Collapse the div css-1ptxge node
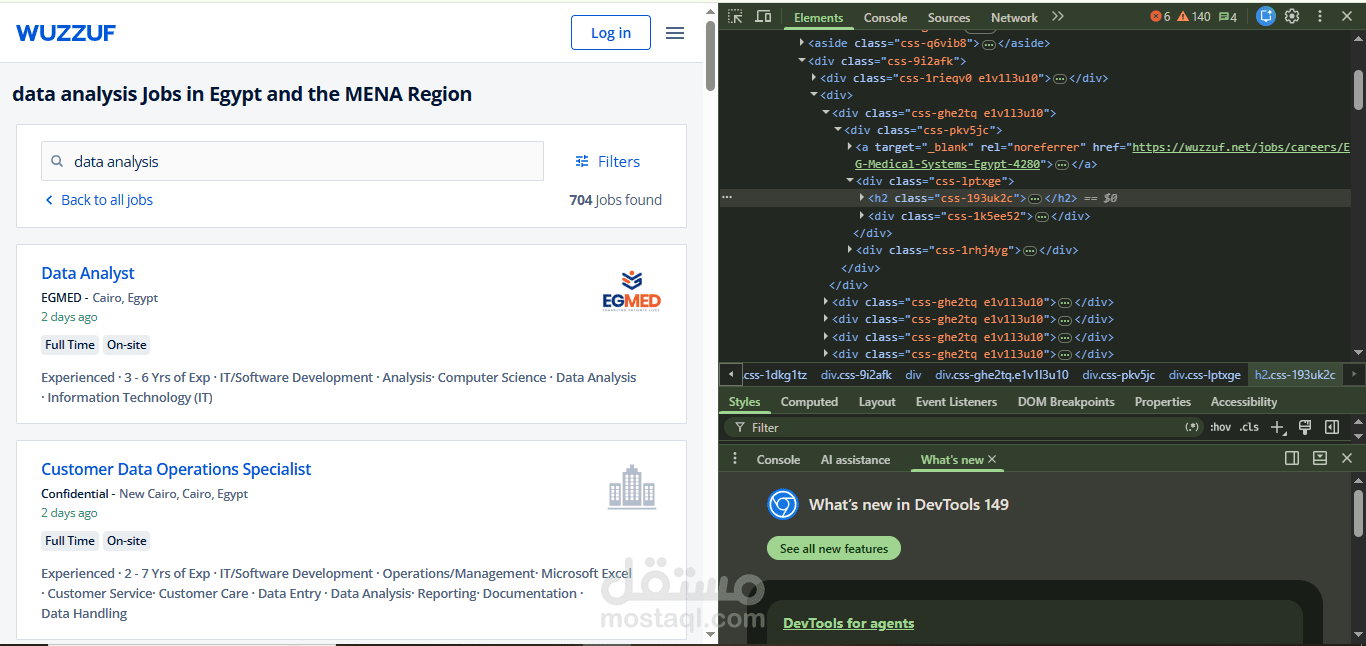Image resolution: width=1366 pixels, height=646 pixels. pyautogui.click(x=850, y=181)
